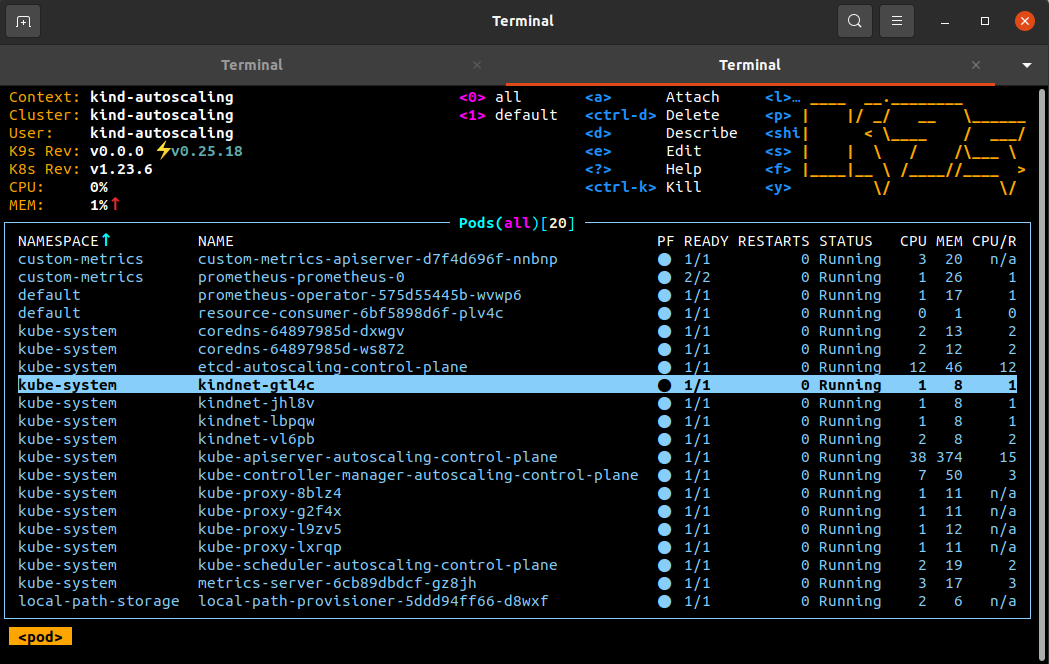Click the default namespace shortcut
Screen dimensions: 1049x664
[526, 115]
